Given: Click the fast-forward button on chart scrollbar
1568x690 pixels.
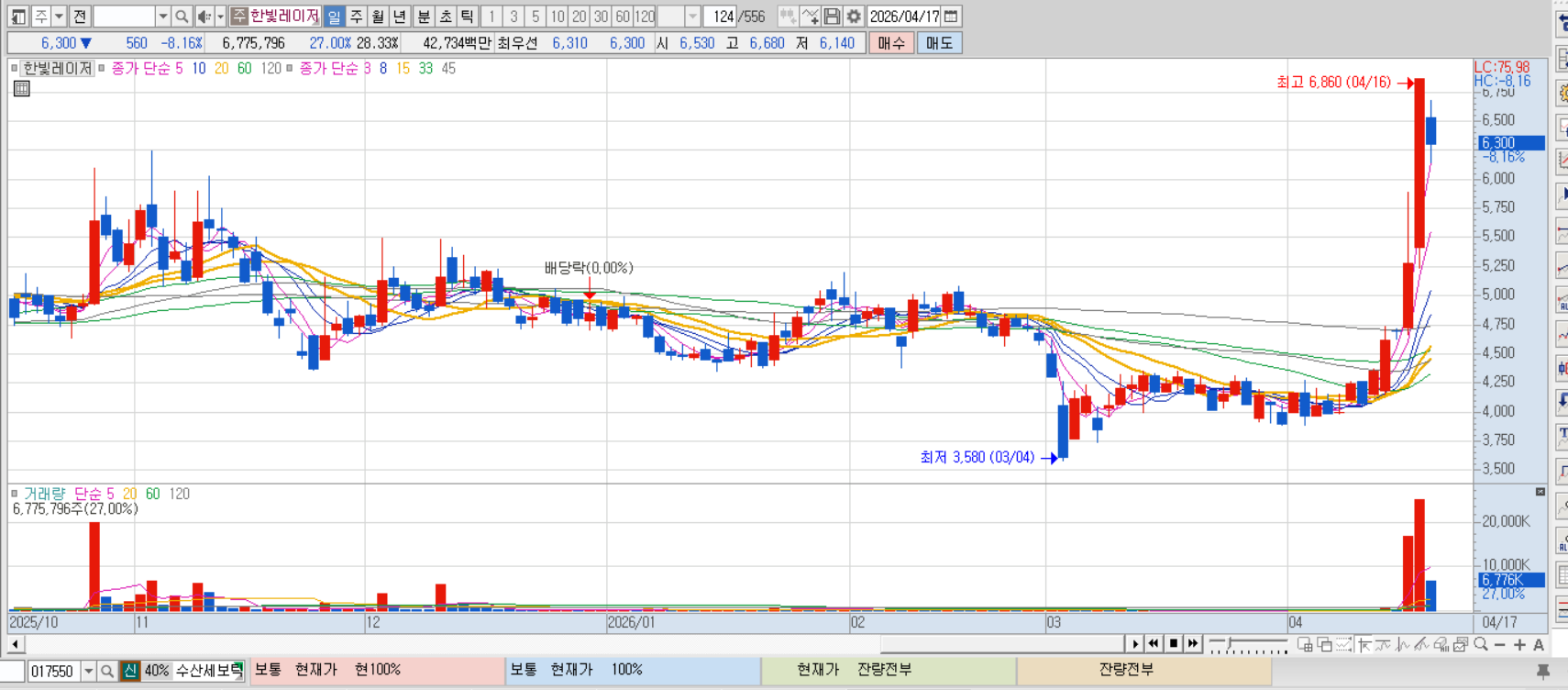Looking at the screenshot, I should pos(1193,644).
